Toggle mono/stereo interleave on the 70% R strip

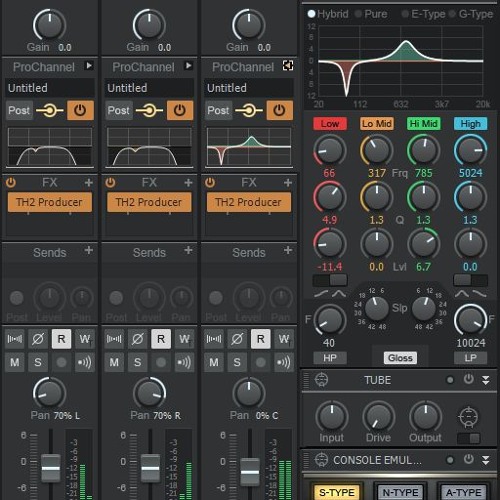point(114,339)
